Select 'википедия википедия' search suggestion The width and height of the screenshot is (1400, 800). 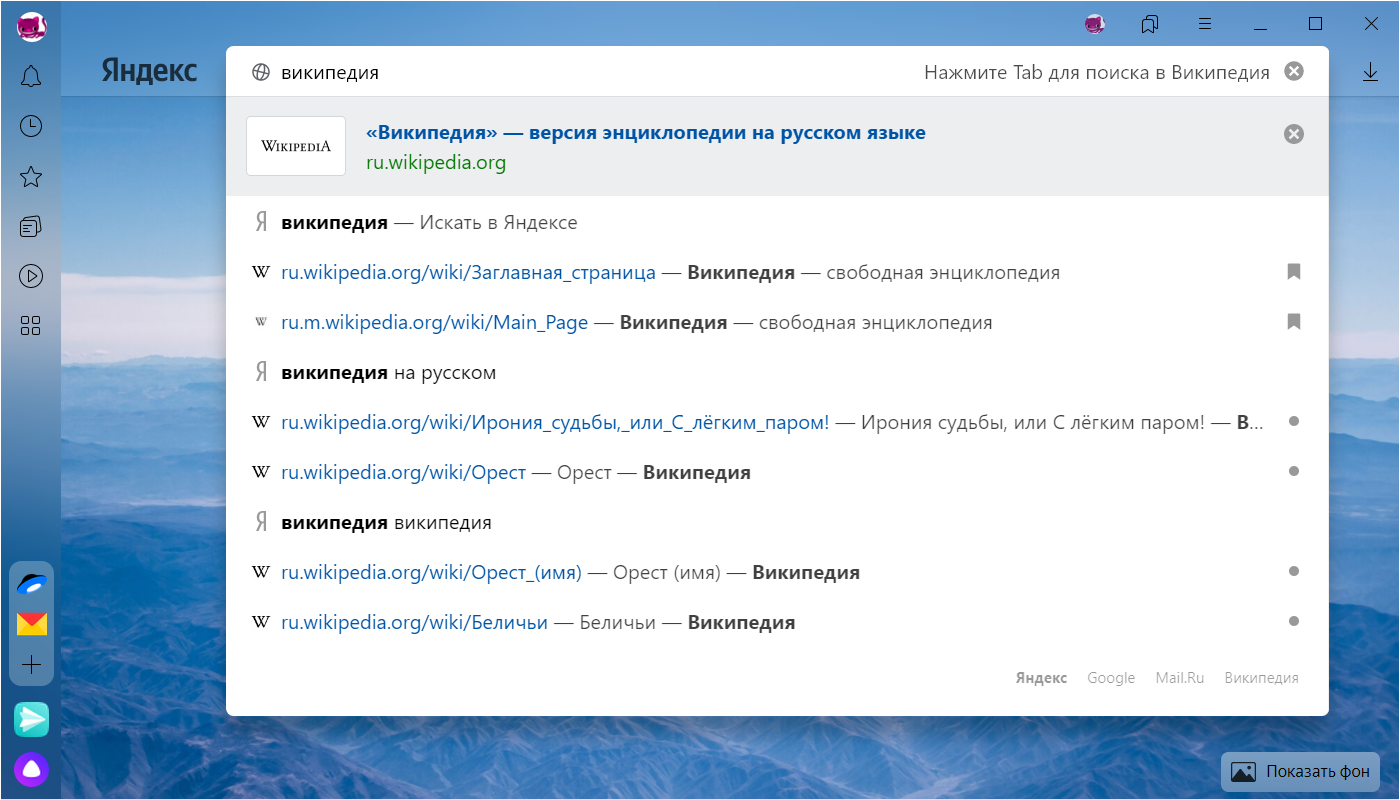[x=777, y=522]
